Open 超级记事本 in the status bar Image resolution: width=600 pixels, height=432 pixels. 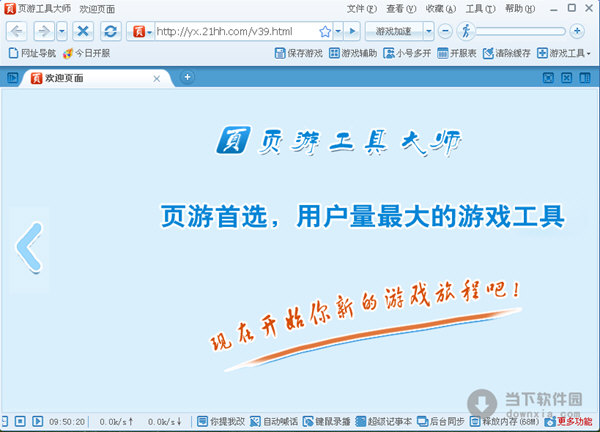pos(384,422)
